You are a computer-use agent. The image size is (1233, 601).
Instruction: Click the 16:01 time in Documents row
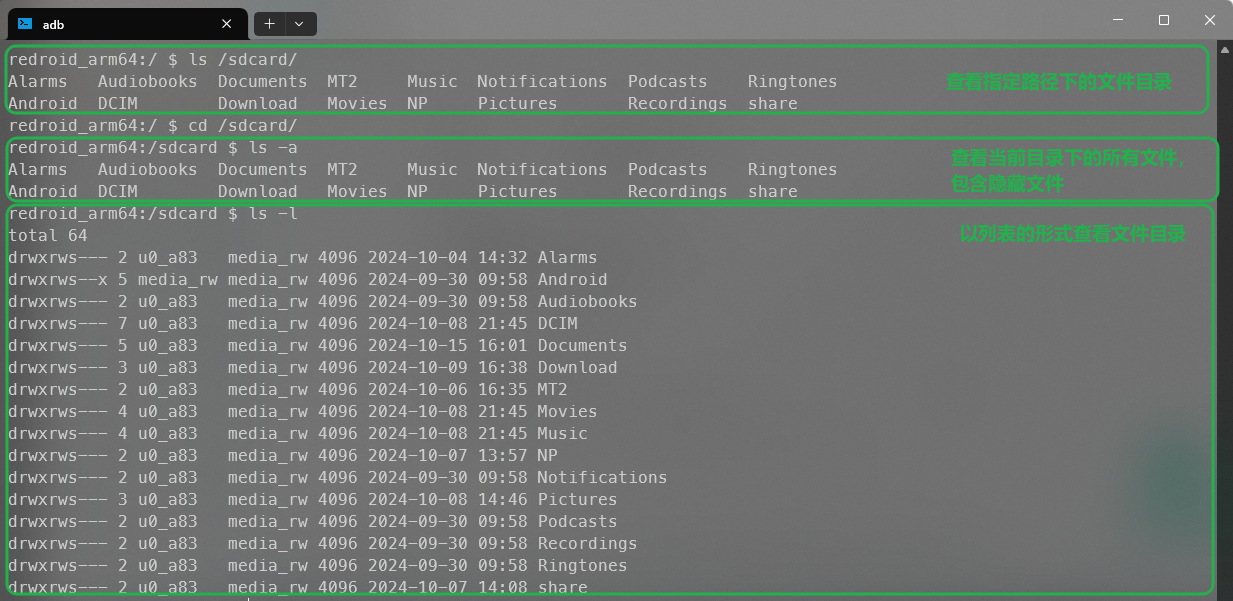(x=503, y=345)
